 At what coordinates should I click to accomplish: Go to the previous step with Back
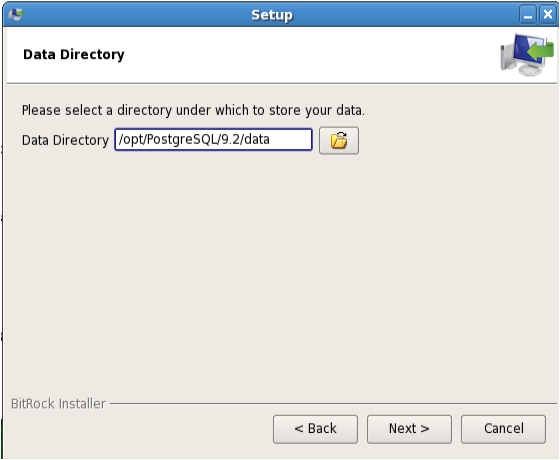coord(315,429)
